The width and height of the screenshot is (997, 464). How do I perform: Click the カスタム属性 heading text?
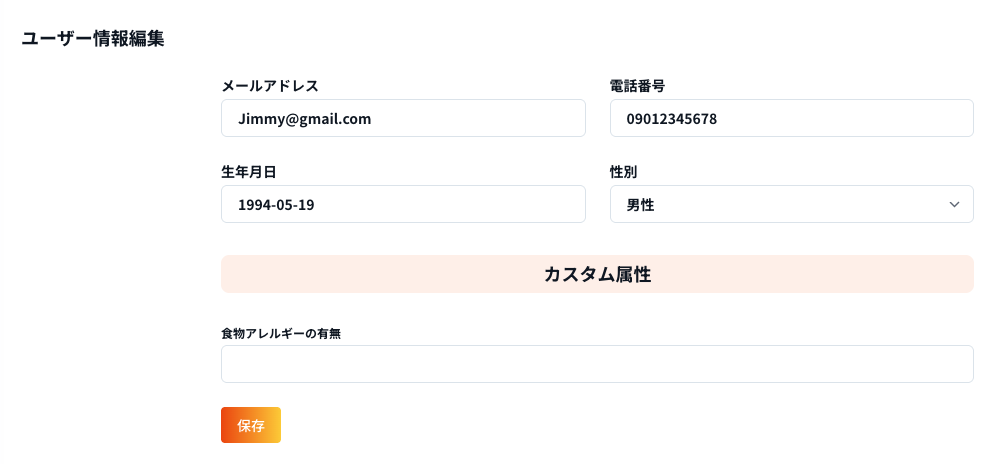pos(597,274)
